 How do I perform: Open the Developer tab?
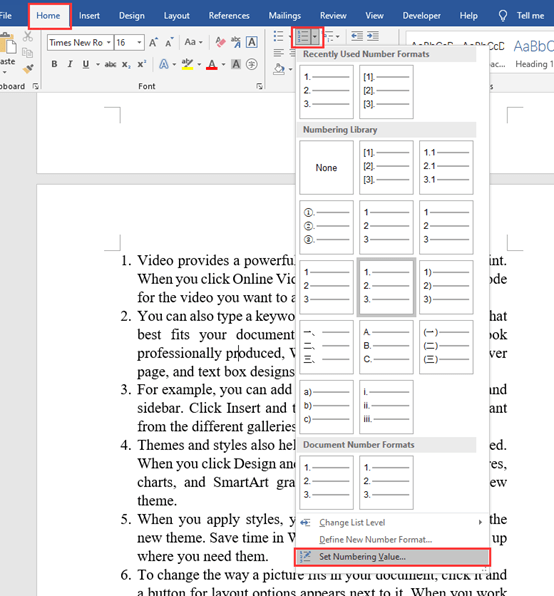click(422, 16)
